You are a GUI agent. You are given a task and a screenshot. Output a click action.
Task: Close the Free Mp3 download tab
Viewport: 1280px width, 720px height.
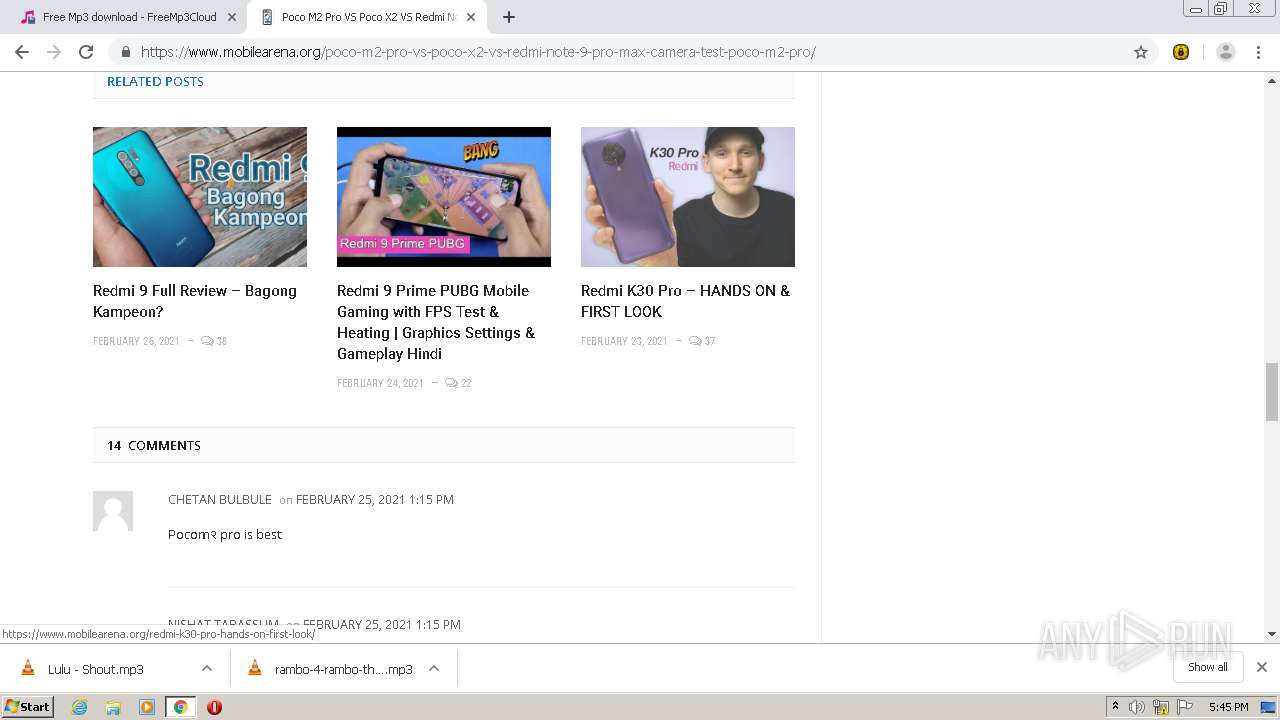232,17
